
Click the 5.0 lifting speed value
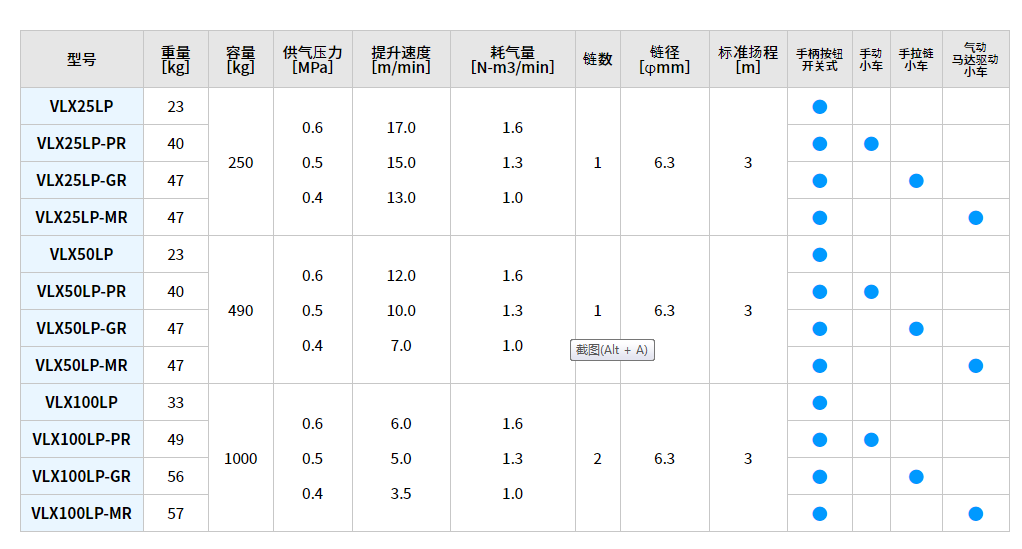[x=401, y=458]
